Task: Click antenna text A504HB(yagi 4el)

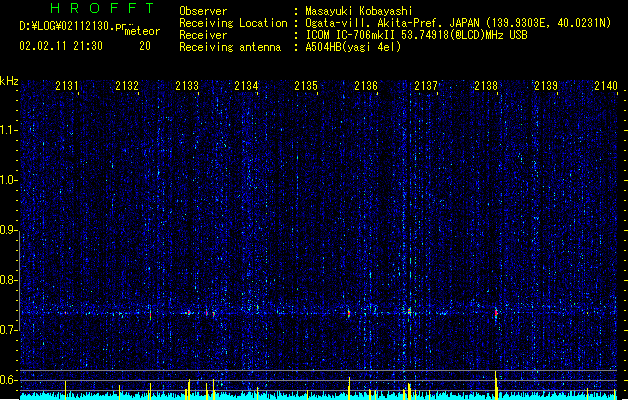Action: tap(353, 47)
